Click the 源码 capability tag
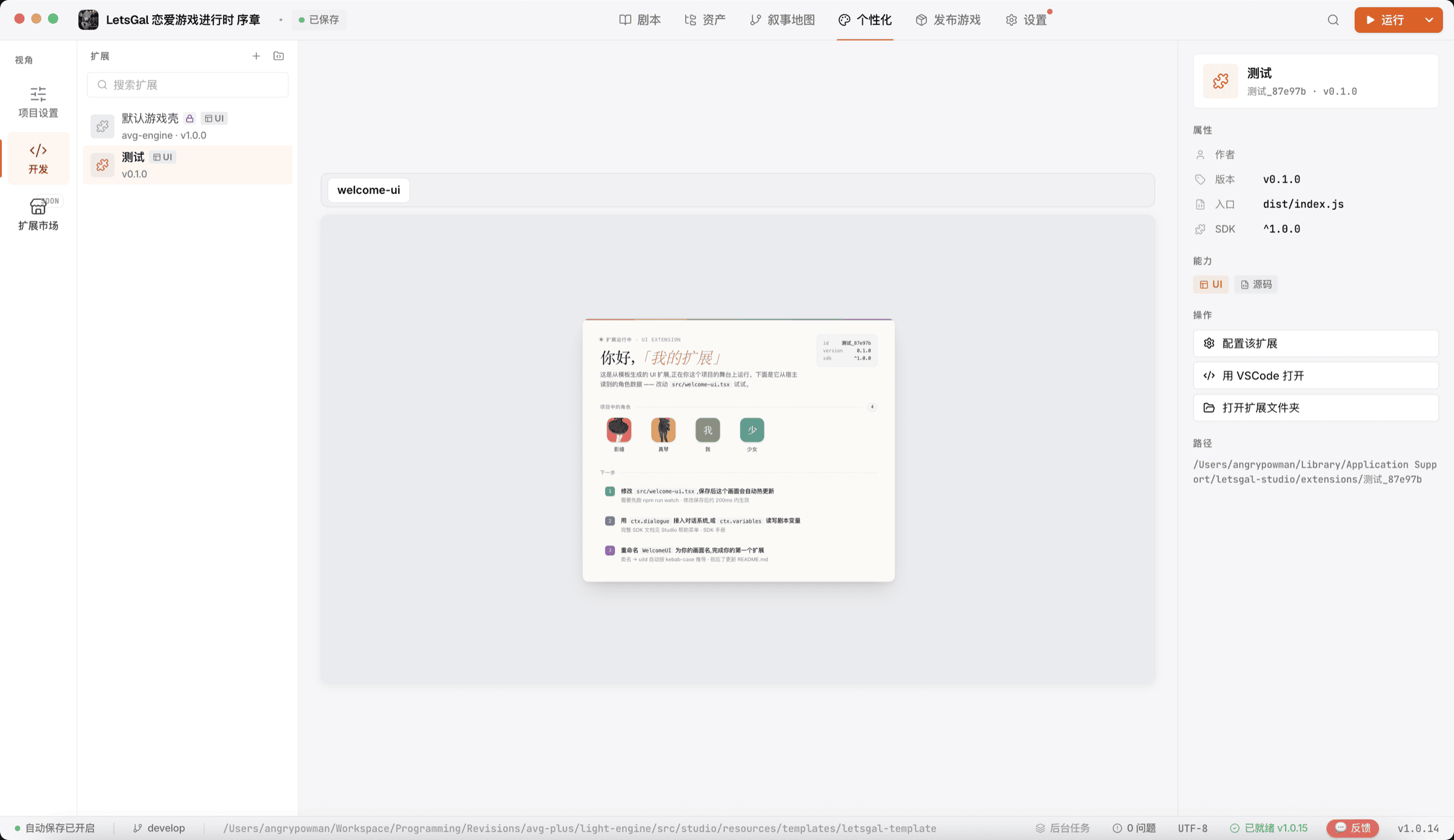The width and height of the screenshot is (1454, 840). point(1256,284)
